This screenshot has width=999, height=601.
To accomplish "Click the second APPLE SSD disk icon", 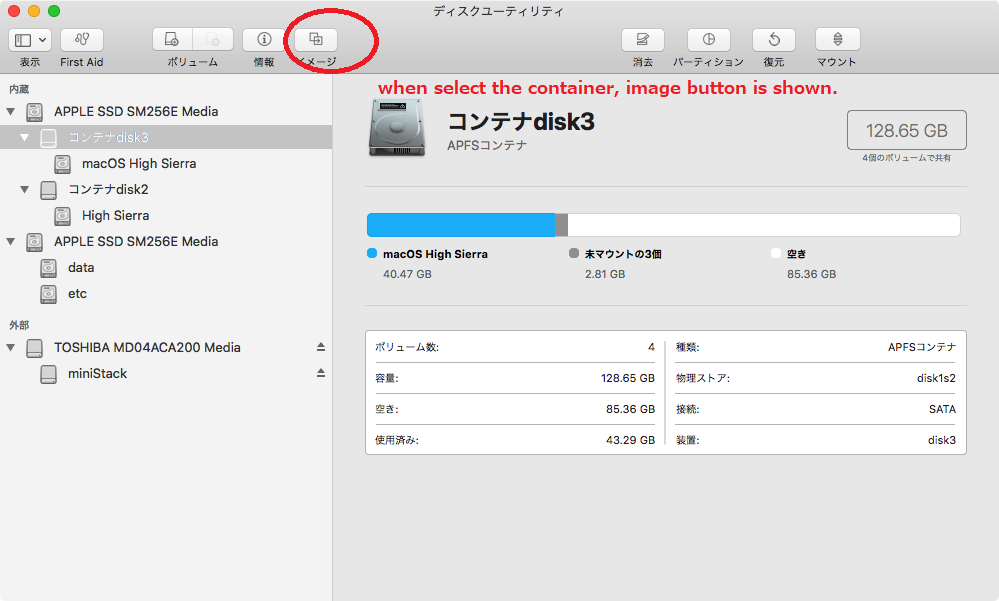I will pyautogui.click(x=34, y=242).
